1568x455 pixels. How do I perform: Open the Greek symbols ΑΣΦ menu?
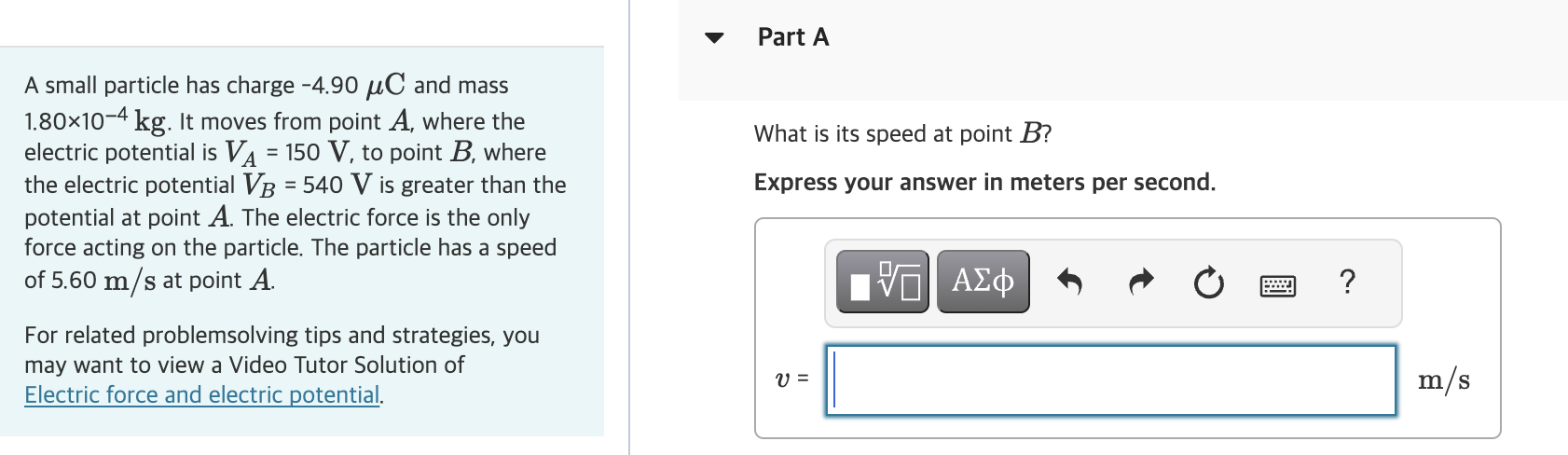(x=983, y=282)
